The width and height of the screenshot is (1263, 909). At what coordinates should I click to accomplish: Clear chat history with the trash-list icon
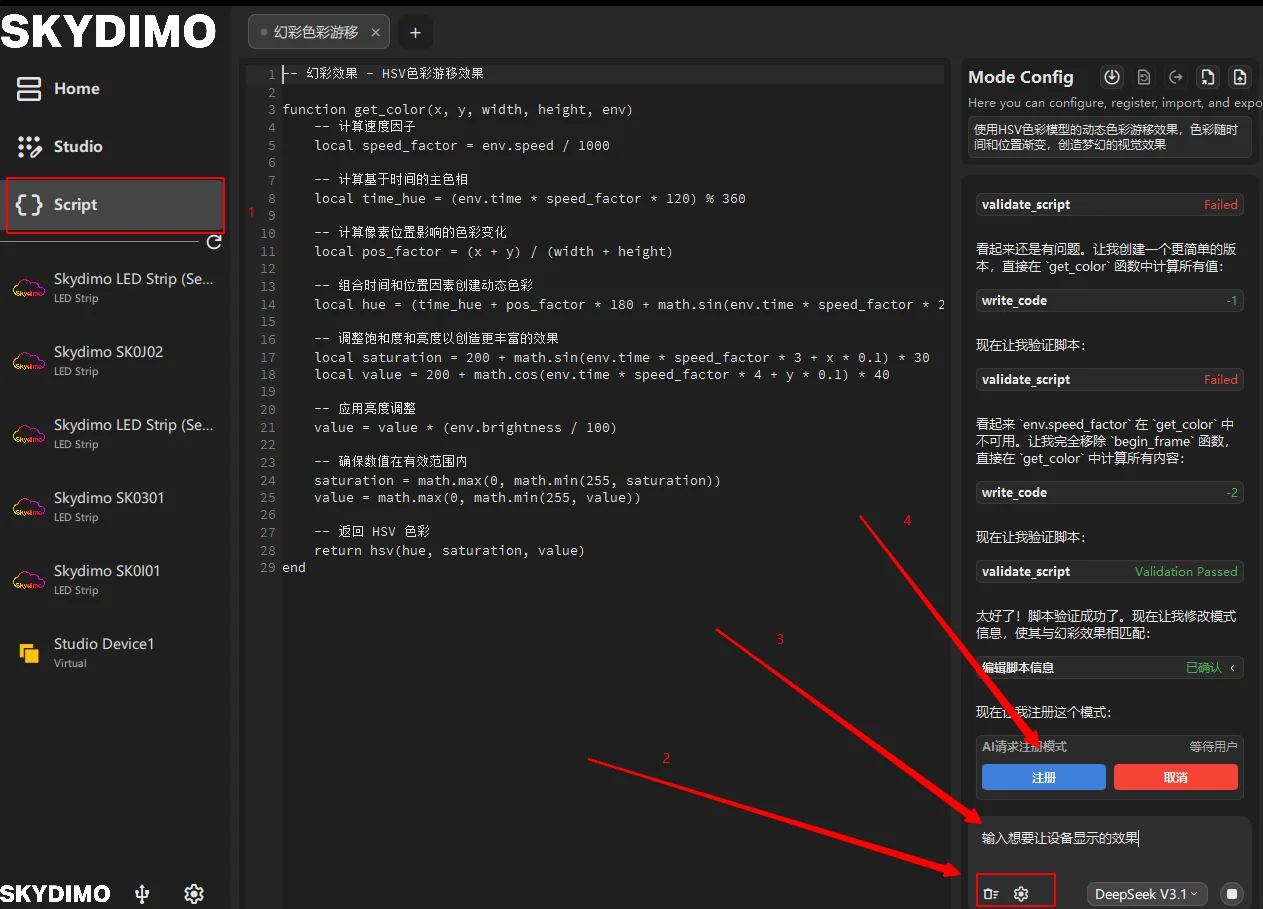click(991, 893)
